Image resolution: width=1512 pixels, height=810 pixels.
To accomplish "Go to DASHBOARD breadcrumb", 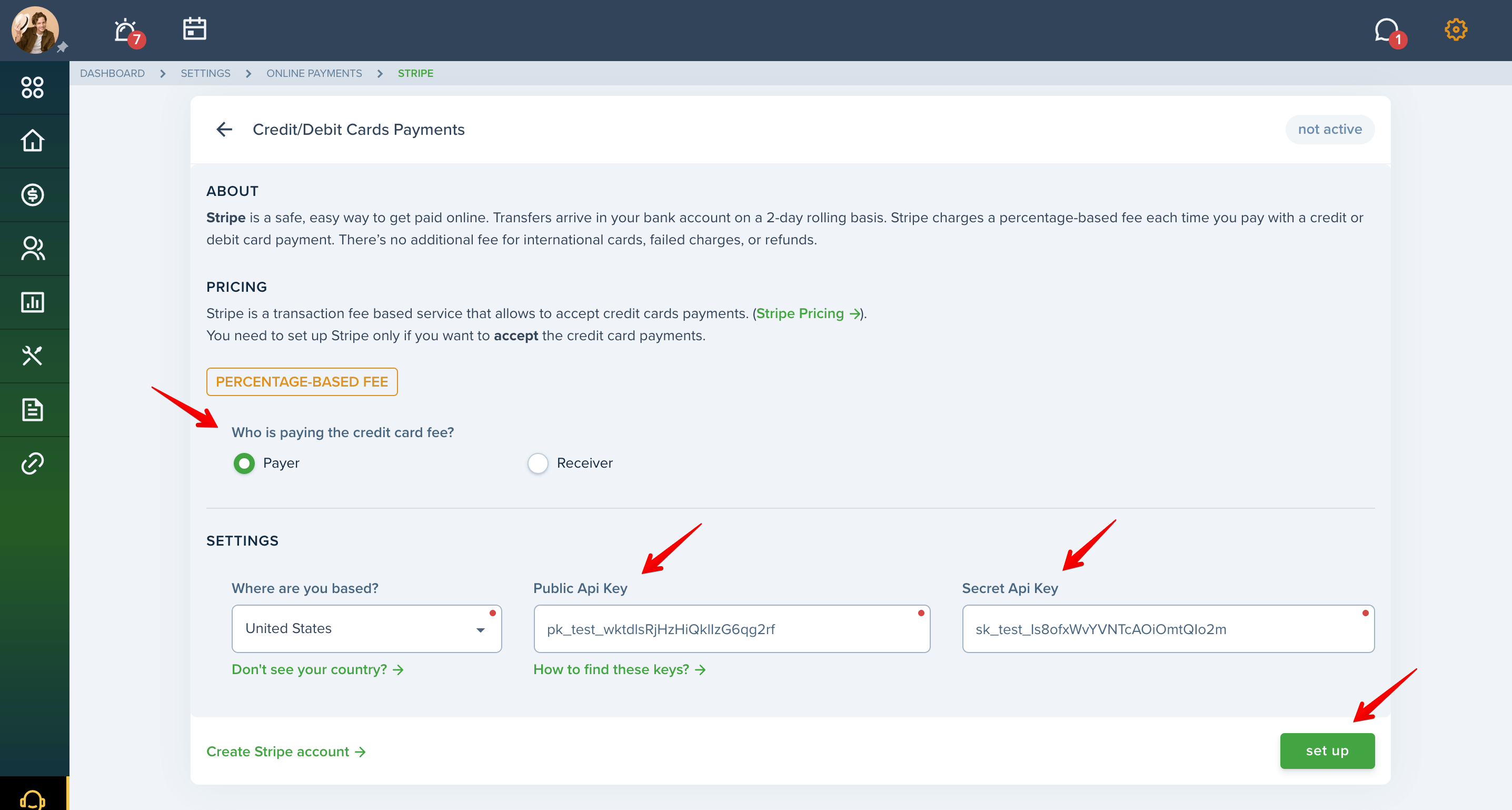I will pos(112,73).
